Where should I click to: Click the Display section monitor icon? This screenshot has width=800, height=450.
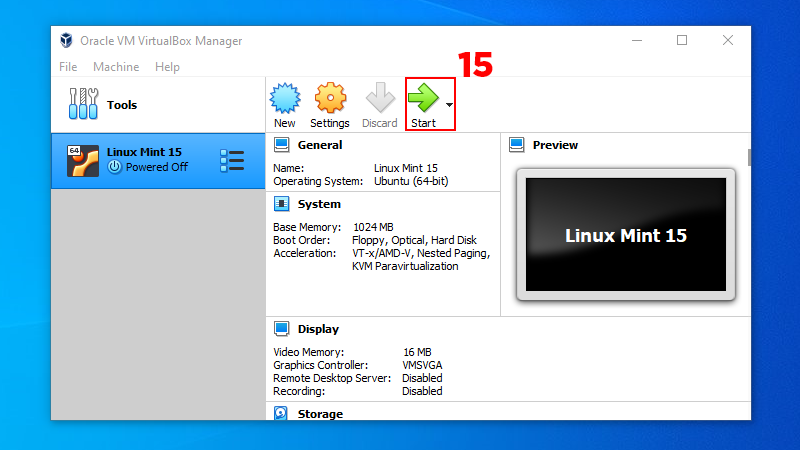point(282,329)
